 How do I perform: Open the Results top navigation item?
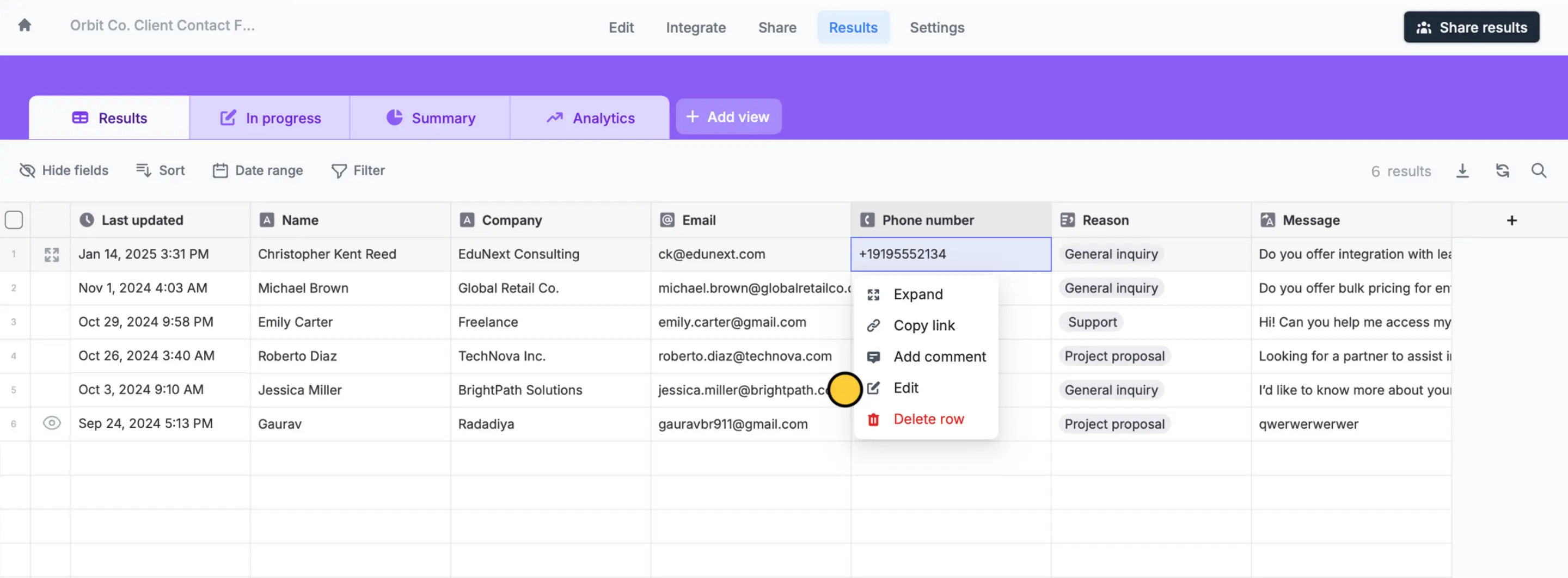click(x=853, y=27)
